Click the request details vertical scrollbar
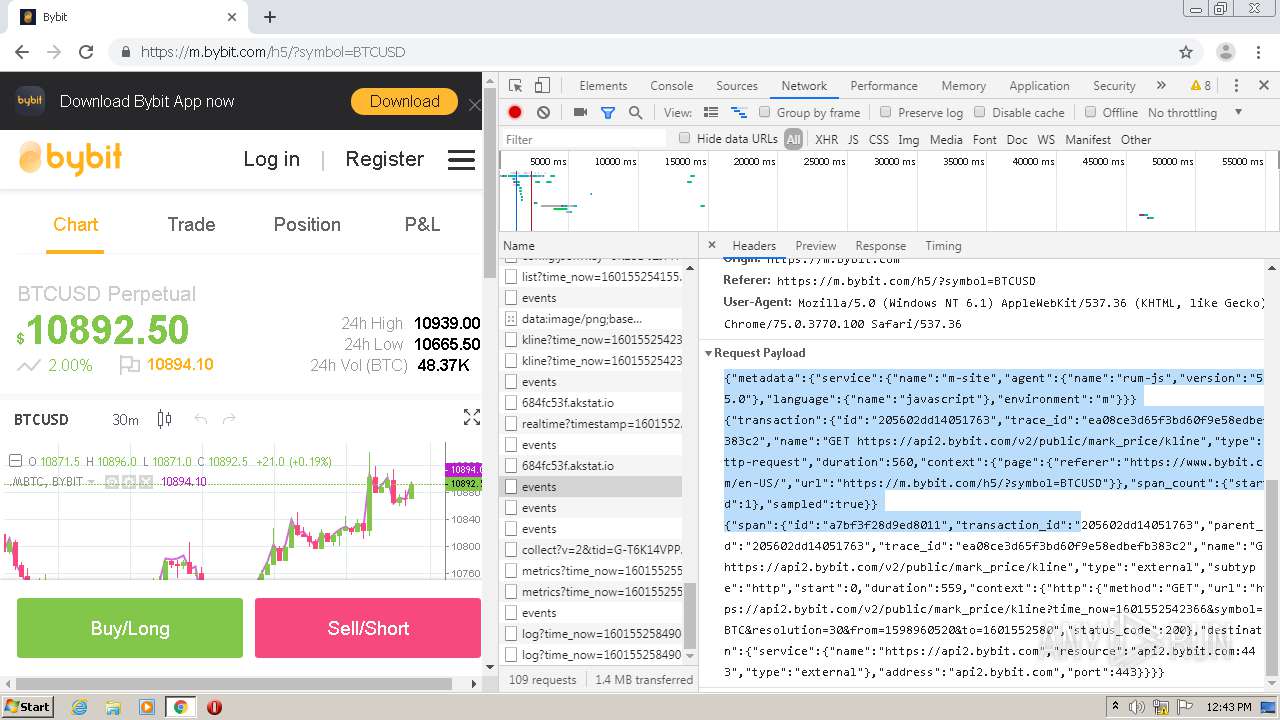Screen dimensions: 1280x720 (x=1271, y=575)
